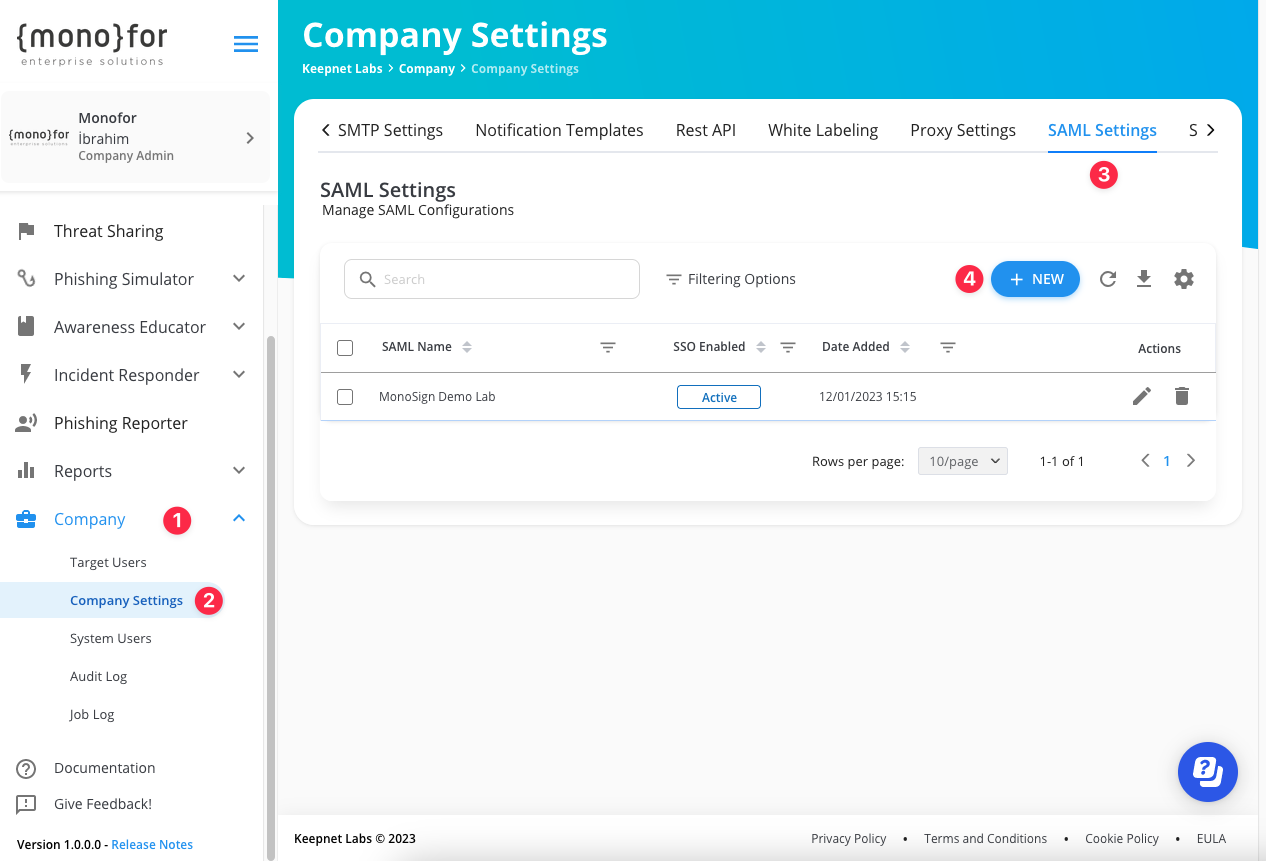Screen dimensions: 1266x861
Task: Select all rows with header checkbox
Action: point(345,348)
